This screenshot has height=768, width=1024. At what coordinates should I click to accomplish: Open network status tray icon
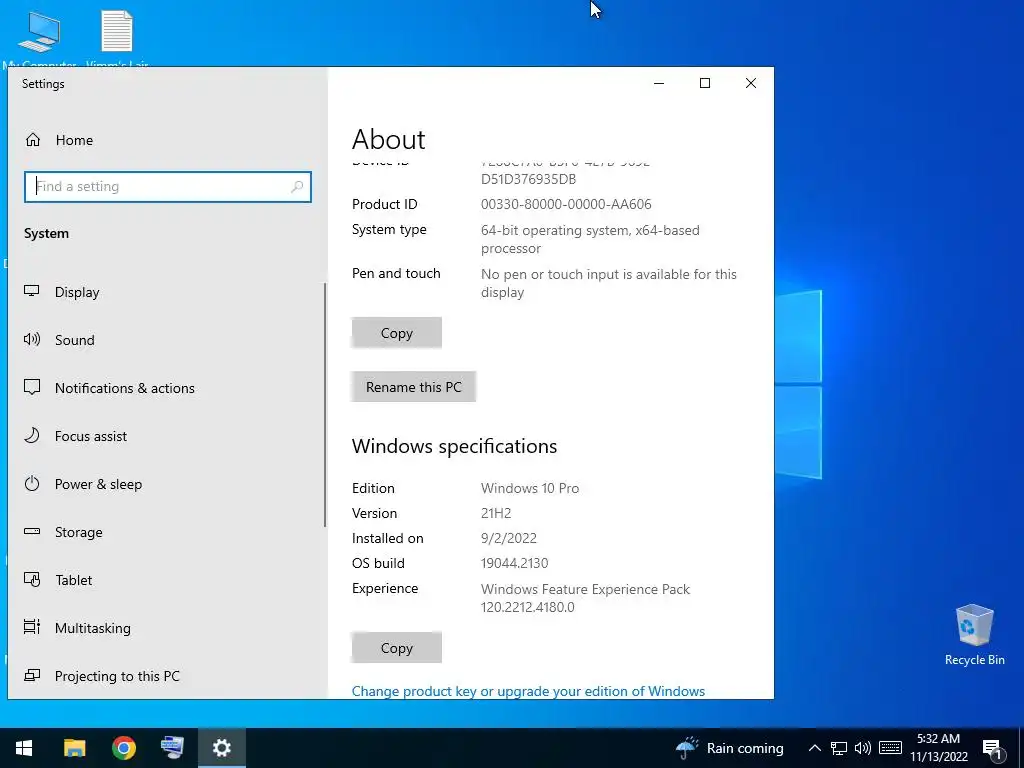point(839,748)
